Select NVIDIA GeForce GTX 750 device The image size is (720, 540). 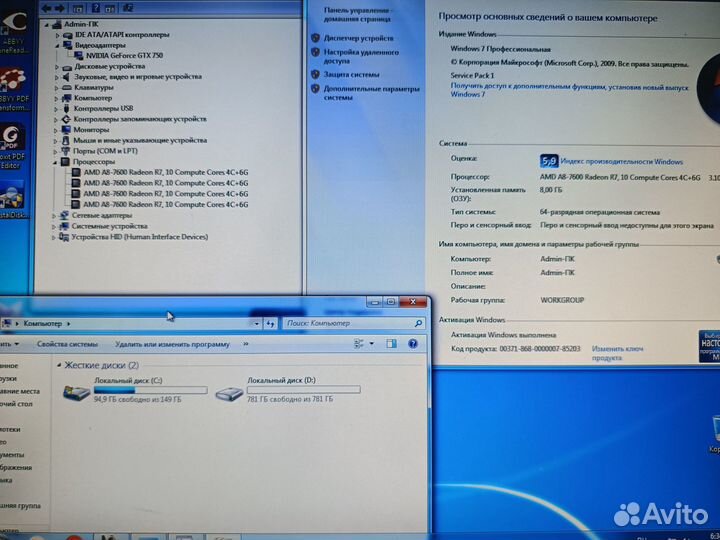[x=124, y=56]
